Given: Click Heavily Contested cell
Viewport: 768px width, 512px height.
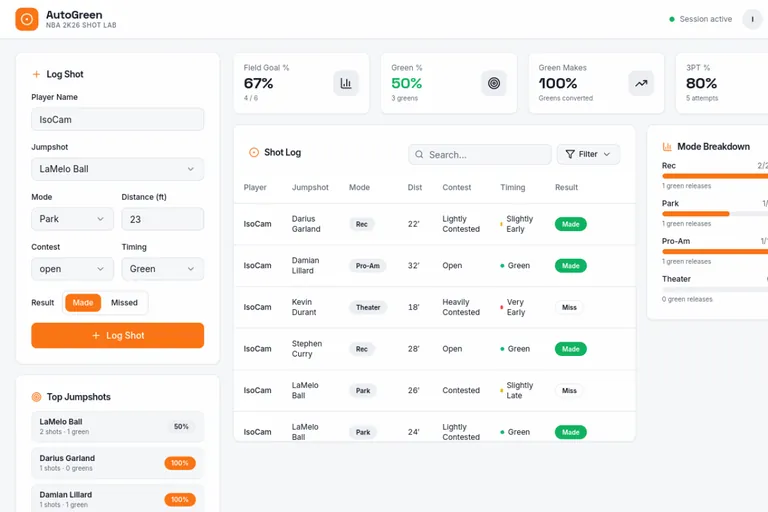Looking at the screenshot, I should 461,307.
